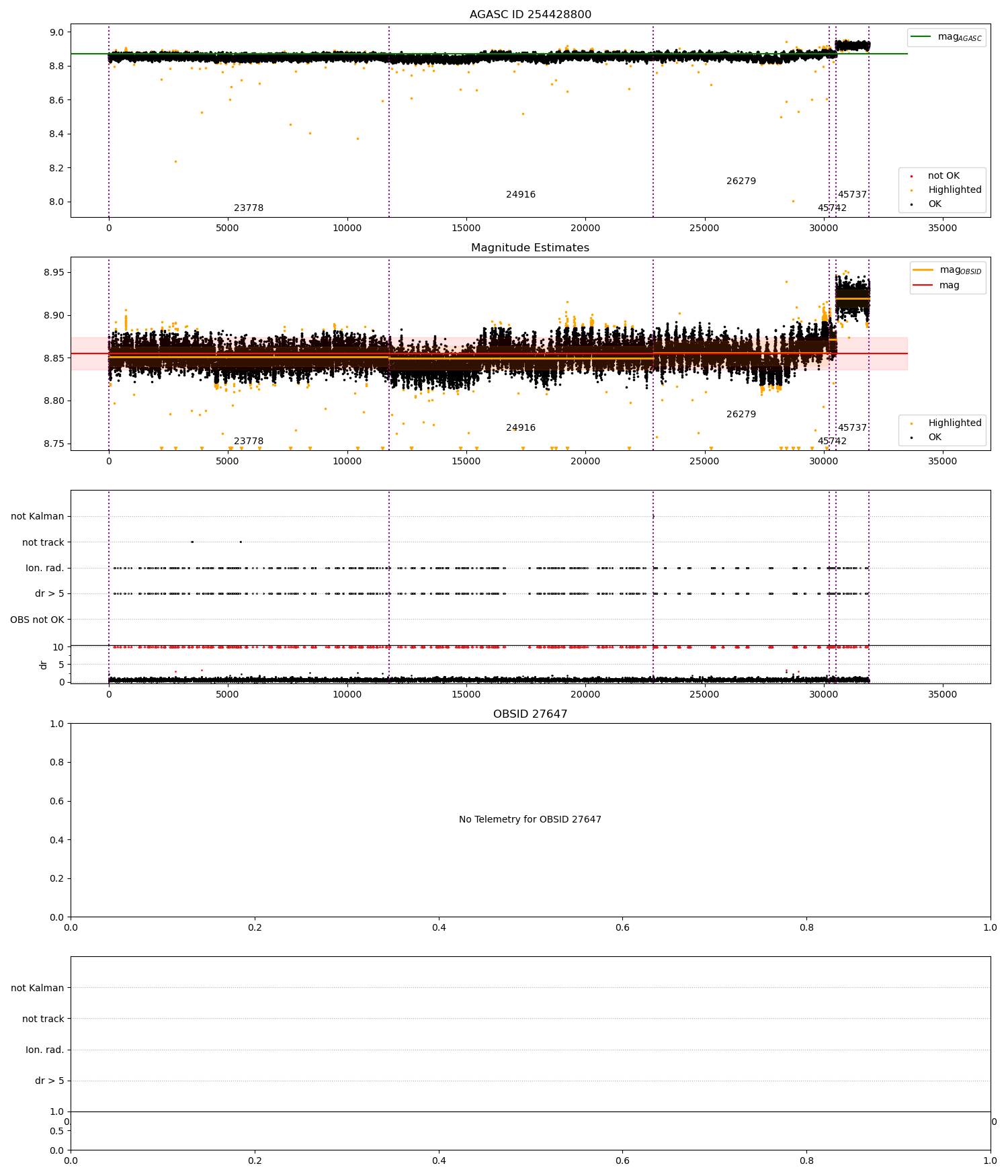Click the 8.75 y-tick in Magnitude Estimates
This screenshot has width=1008, height=1176.
click(54, 444)
